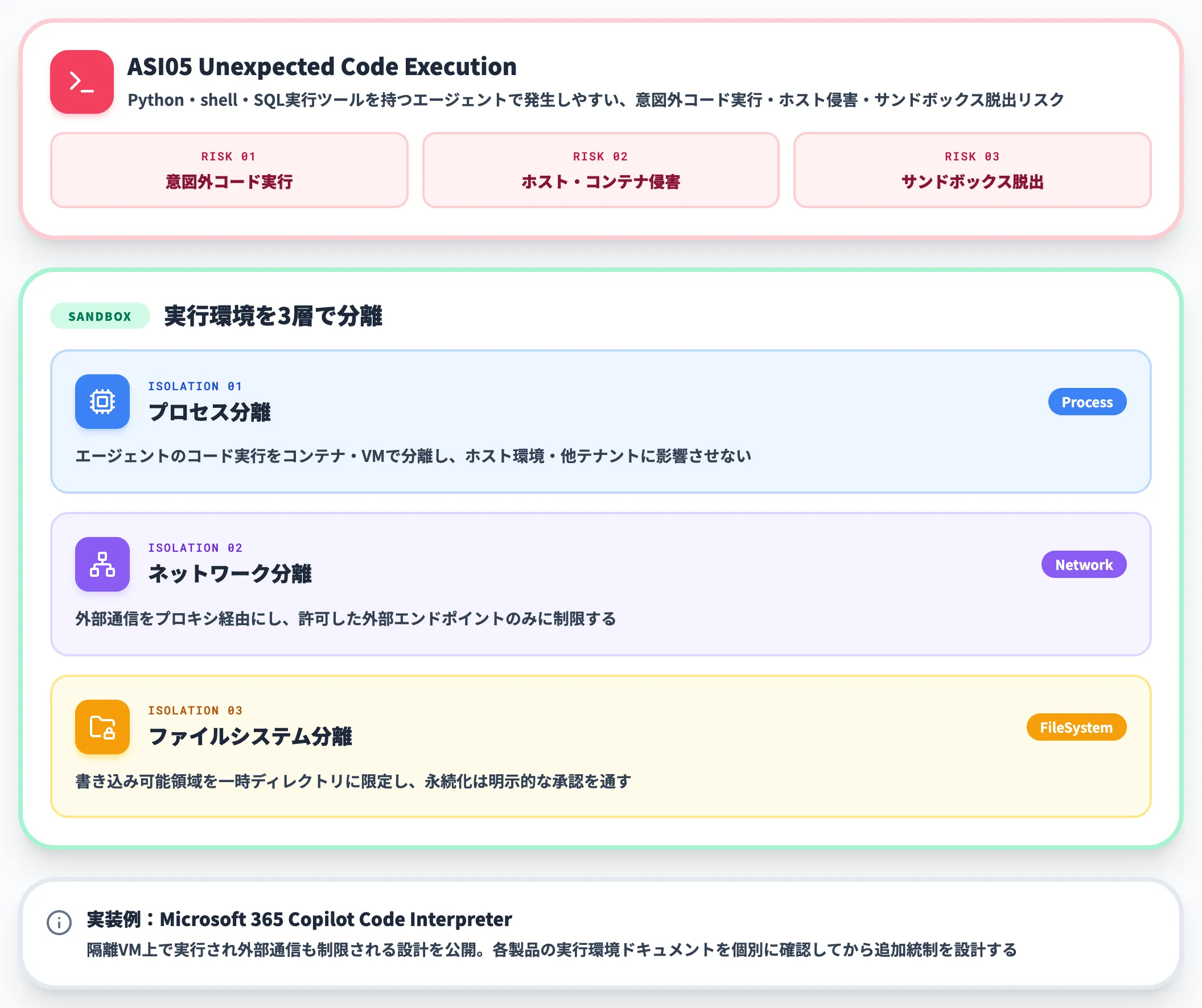
Task: Click the ISOLATION 02 label
Action: tap(195, 548)
